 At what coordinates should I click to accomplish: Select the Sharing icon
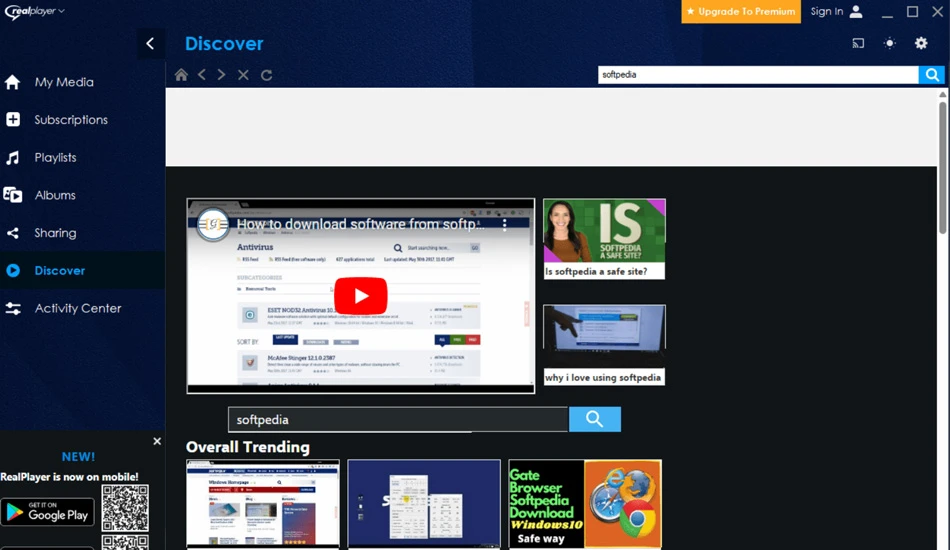[13, 233]
